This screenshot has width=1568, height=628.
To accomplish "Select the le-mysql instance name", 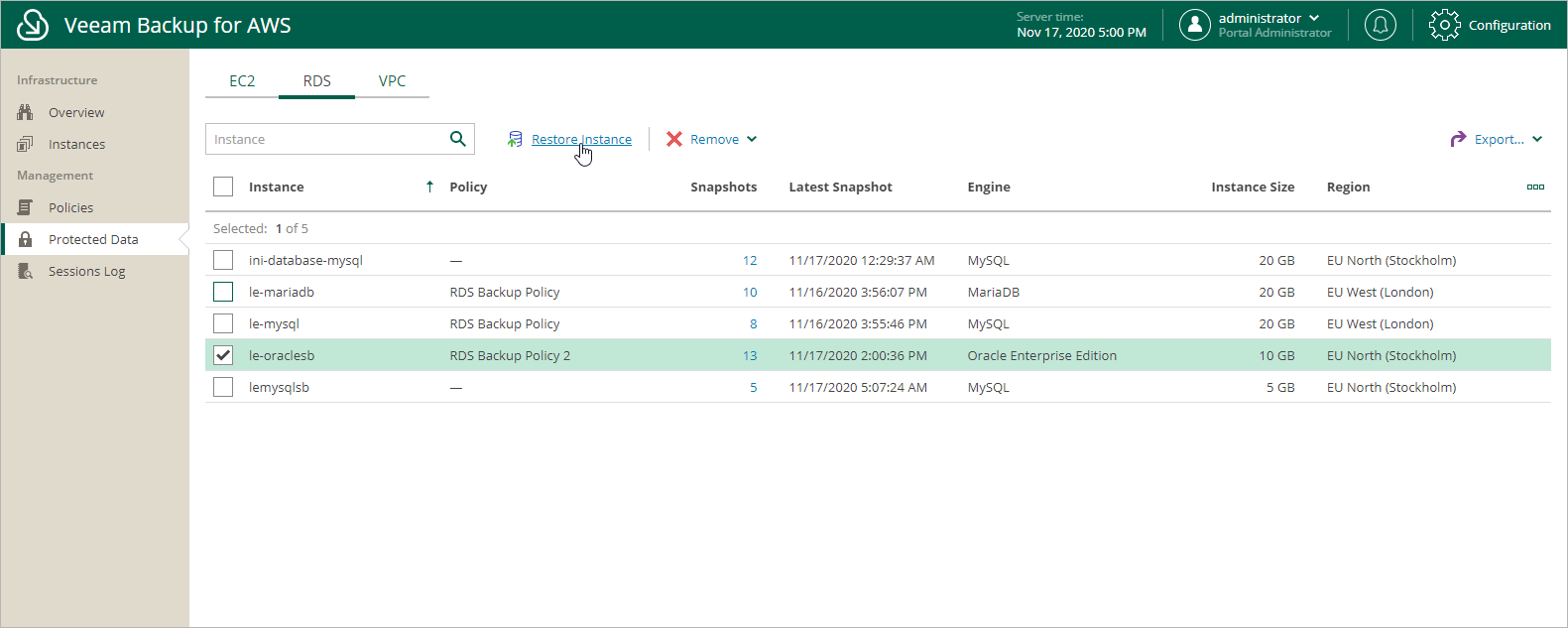I will (x=274, y=324).
